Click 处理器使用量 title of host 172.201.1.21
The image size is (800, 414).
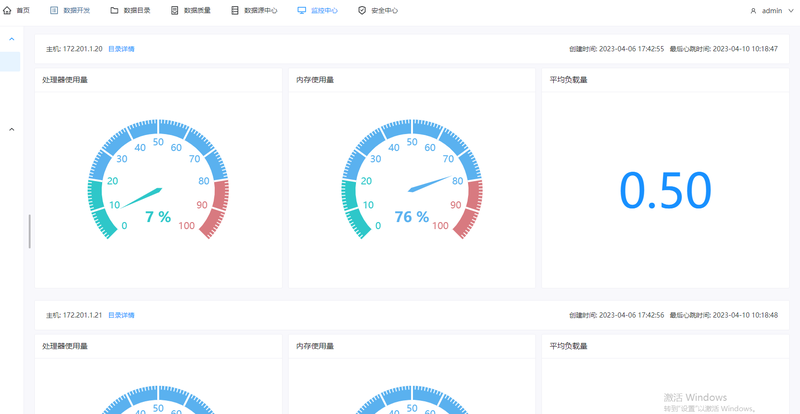65,346
